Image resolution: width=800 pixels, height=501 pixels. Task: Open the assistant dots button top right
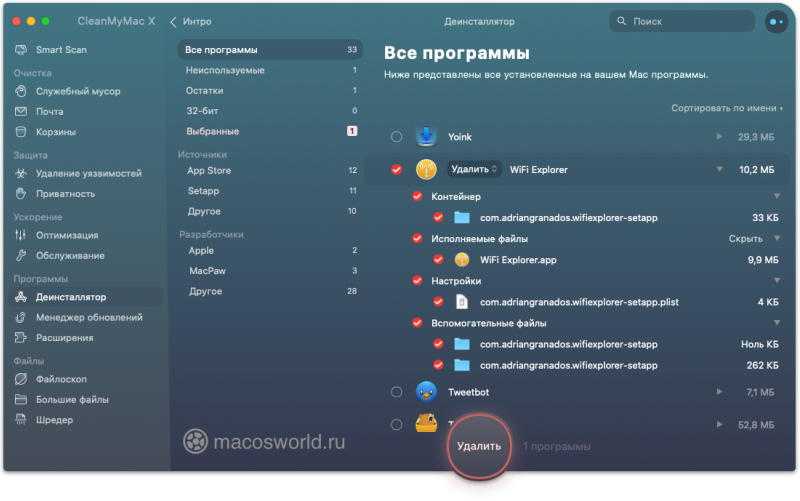776,21
